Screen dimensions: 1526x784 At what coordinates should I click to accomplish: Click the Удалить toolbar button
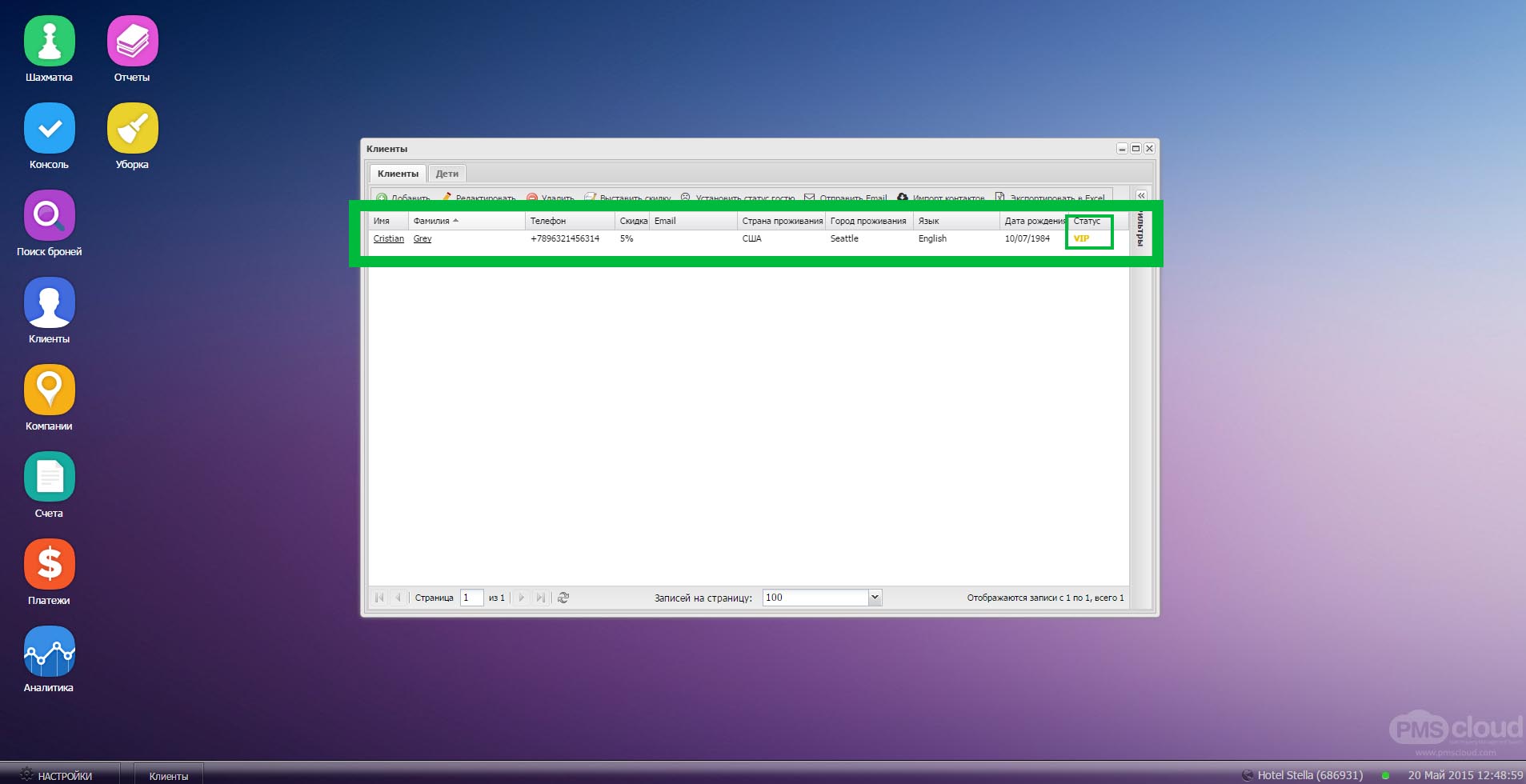551,198
